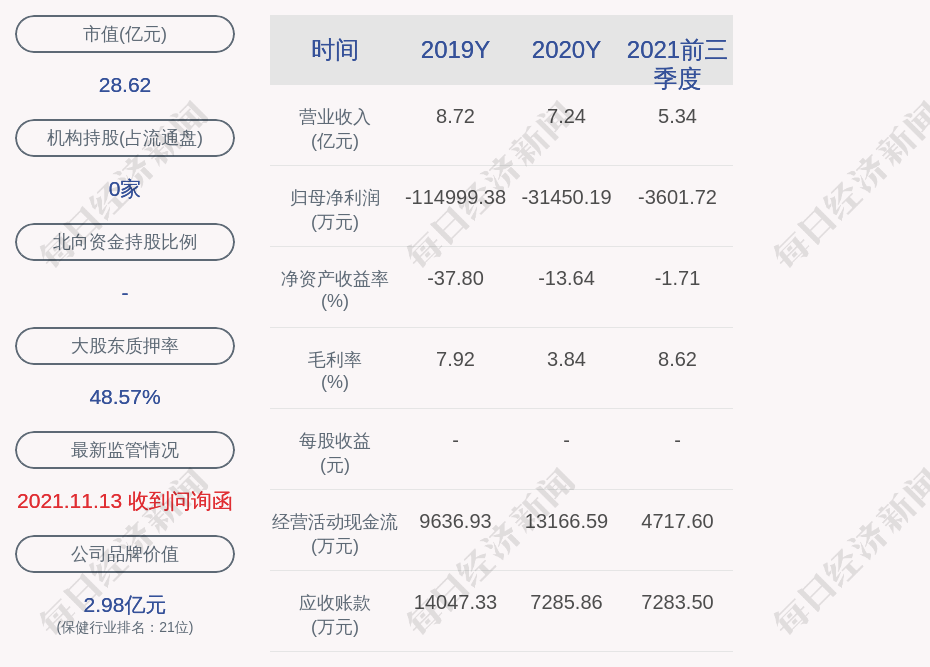Click the 每股收益(元) row label
The image size is (930, 667).
[335, 453]
